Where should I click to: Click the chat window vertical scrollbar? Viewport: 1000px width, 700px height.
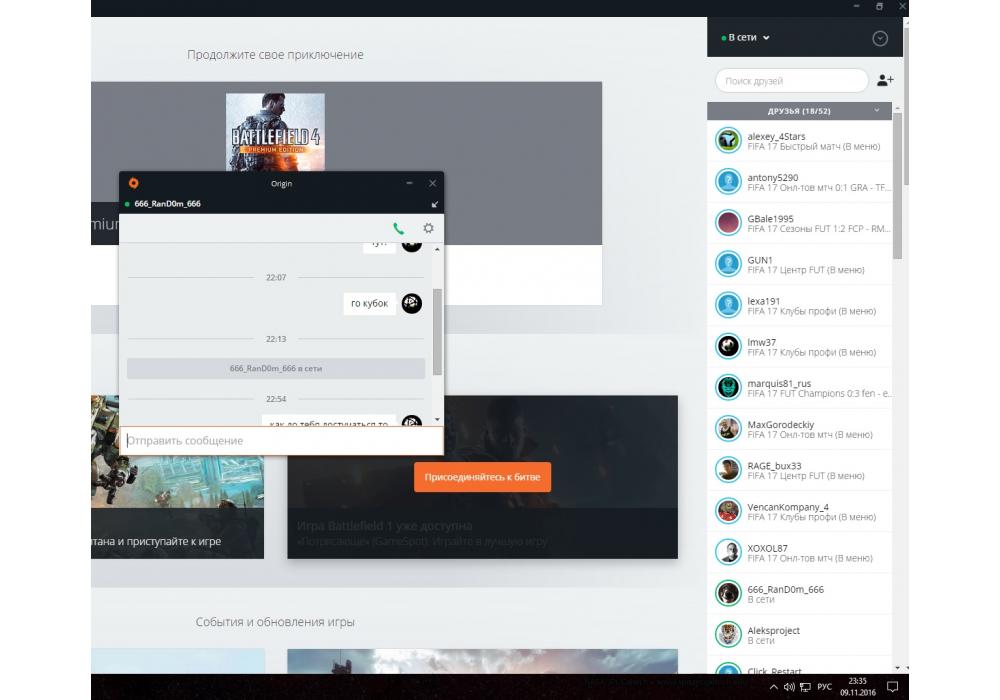click(437, 330)
